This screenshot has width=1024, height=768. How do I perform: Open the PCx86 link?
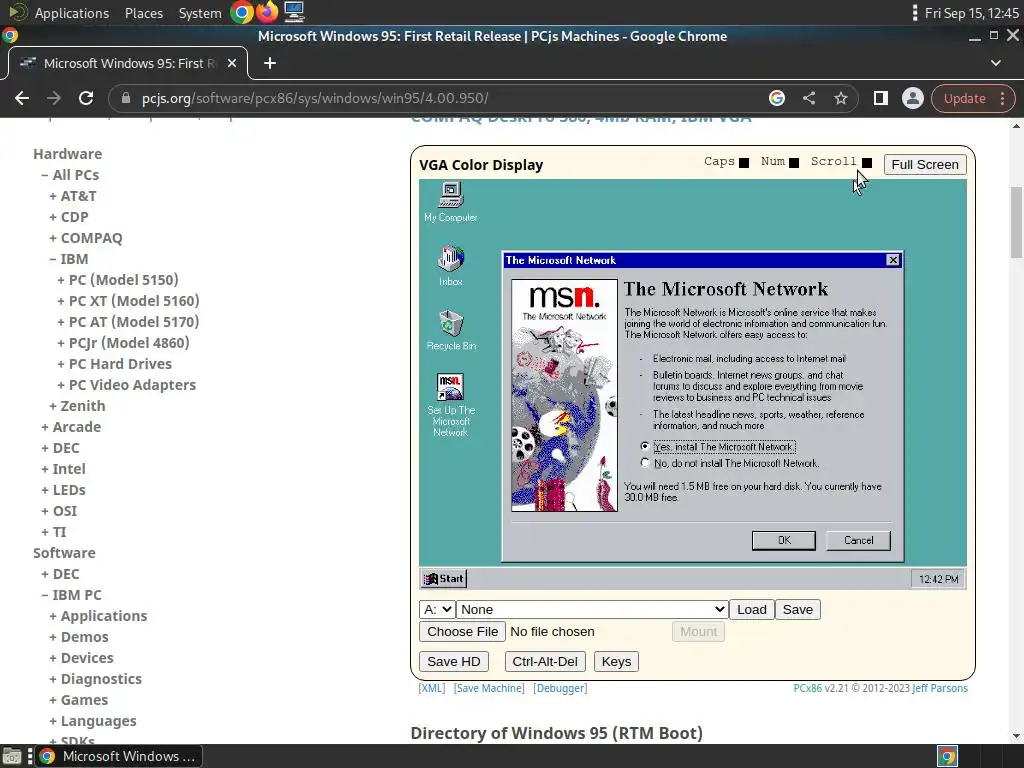807,688
